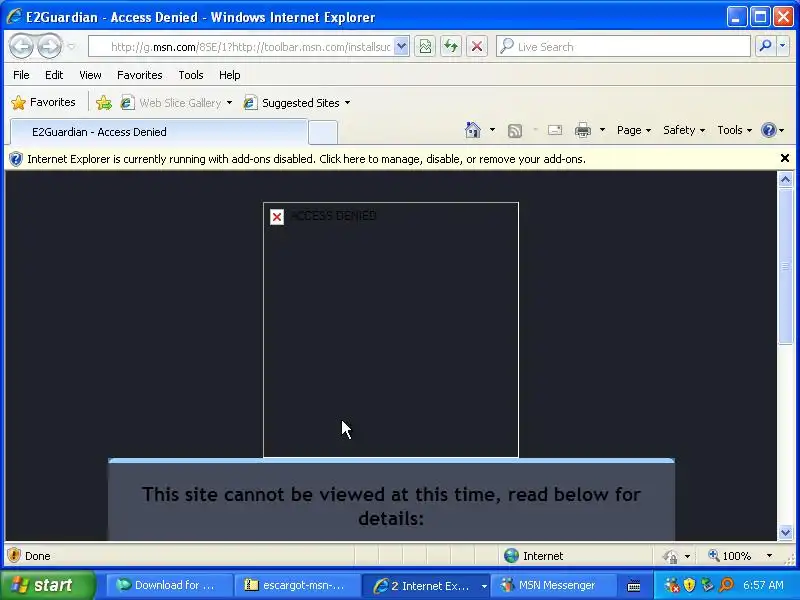Switch to MSN Messenger in taskbar
800x600 pixels.
click(553, 585)
